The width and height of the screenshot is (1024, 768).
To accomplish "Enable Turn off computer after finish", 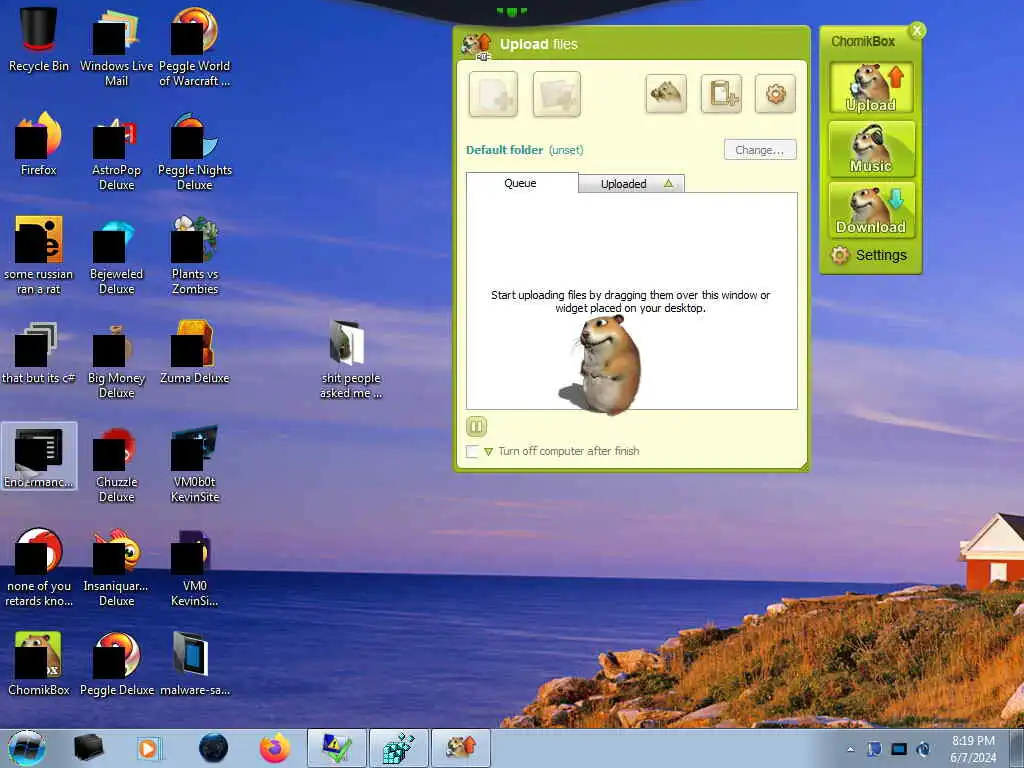I will tap(472, 451).
